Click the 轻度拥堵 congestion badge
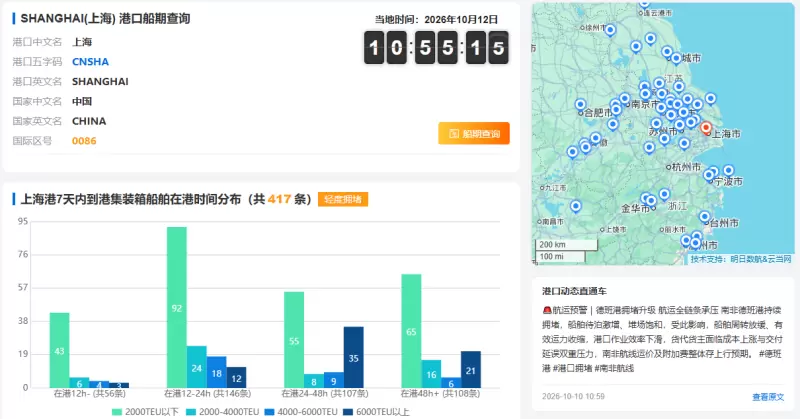The height and width of the screenshot is (419, 800). [343, 199]
